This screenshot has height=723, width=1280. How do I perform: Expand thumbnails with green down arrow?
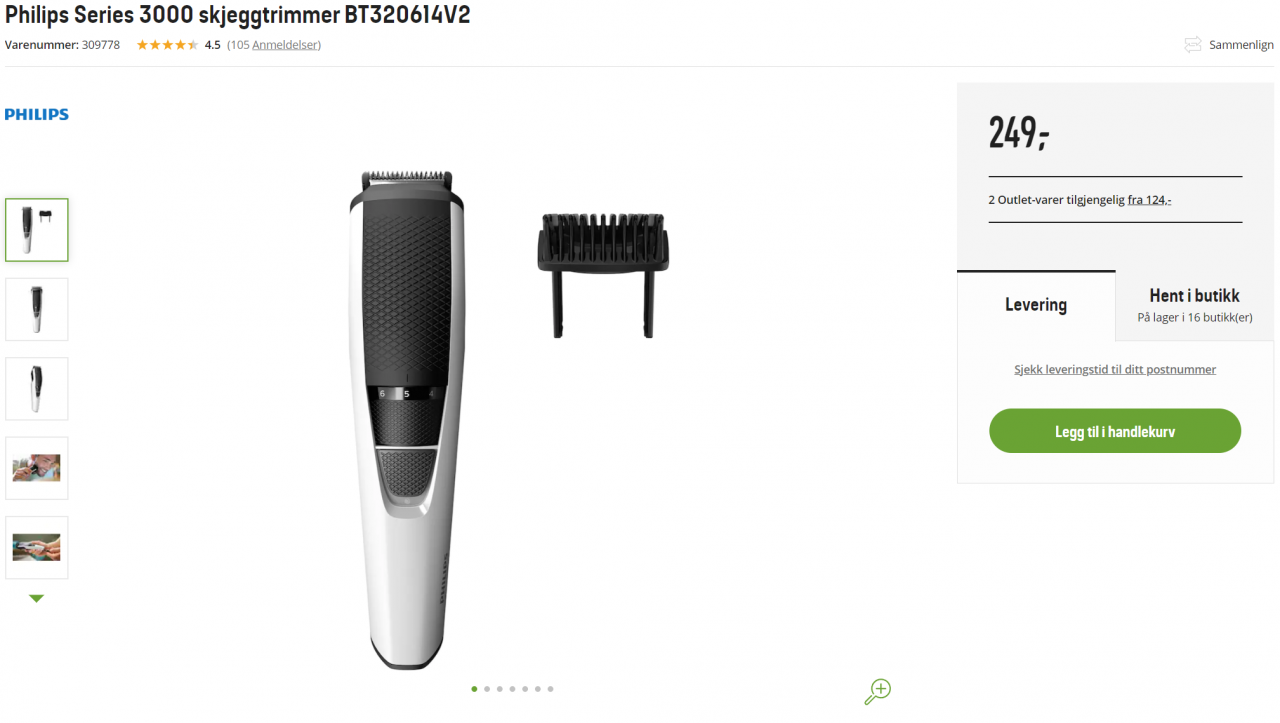pos(37,598)
